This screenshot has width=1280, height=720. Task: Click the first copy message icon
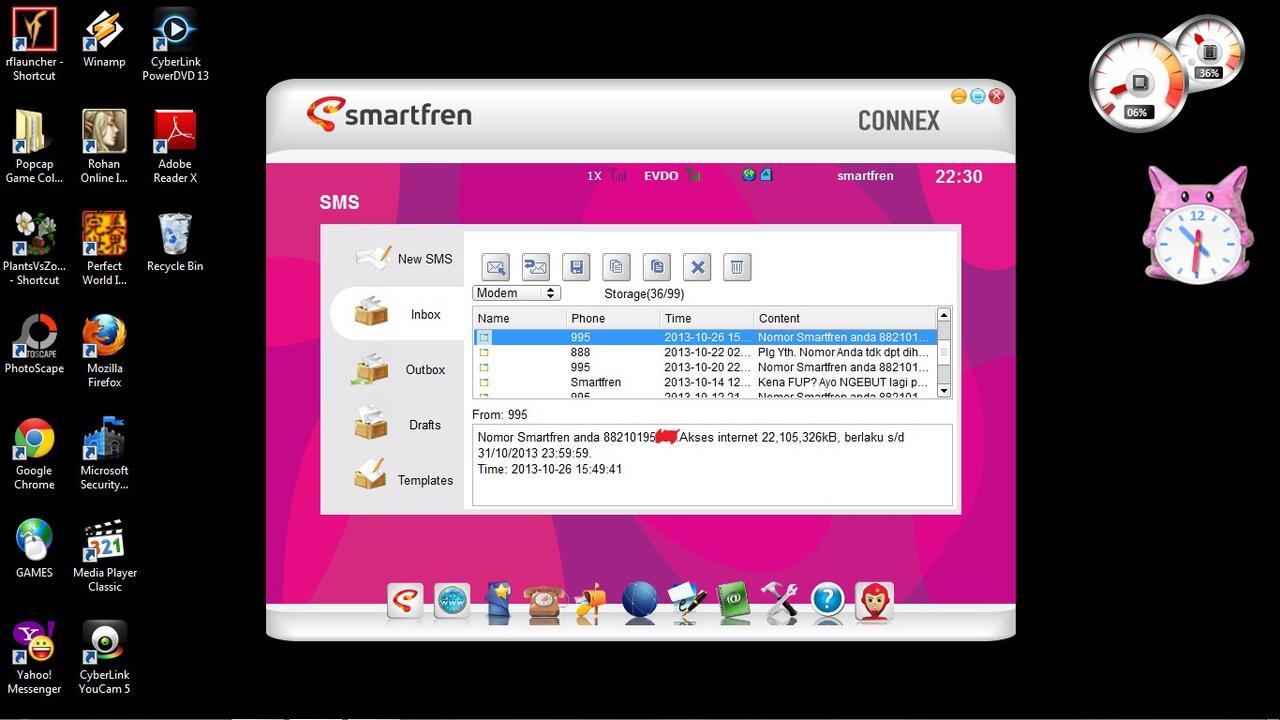(616, 267)
